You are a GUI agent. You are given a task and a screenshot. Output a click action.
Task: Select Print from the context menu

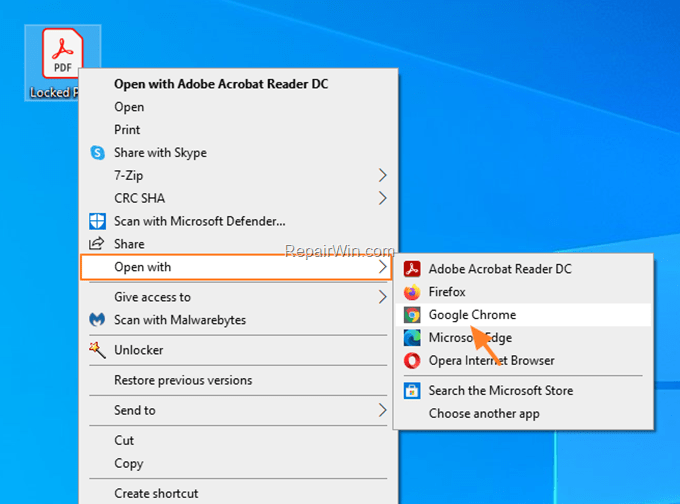pyautogui.click(x=238, y=130)
